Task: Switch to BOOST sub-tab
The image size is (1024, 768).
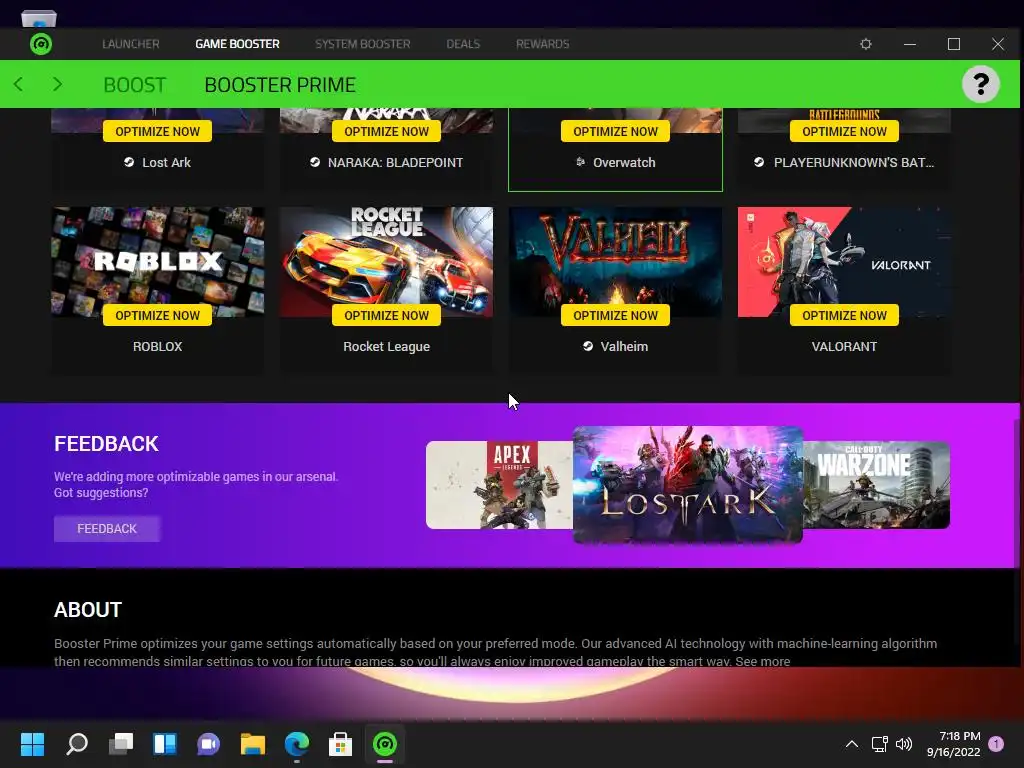Action: (x=135, y=85)
